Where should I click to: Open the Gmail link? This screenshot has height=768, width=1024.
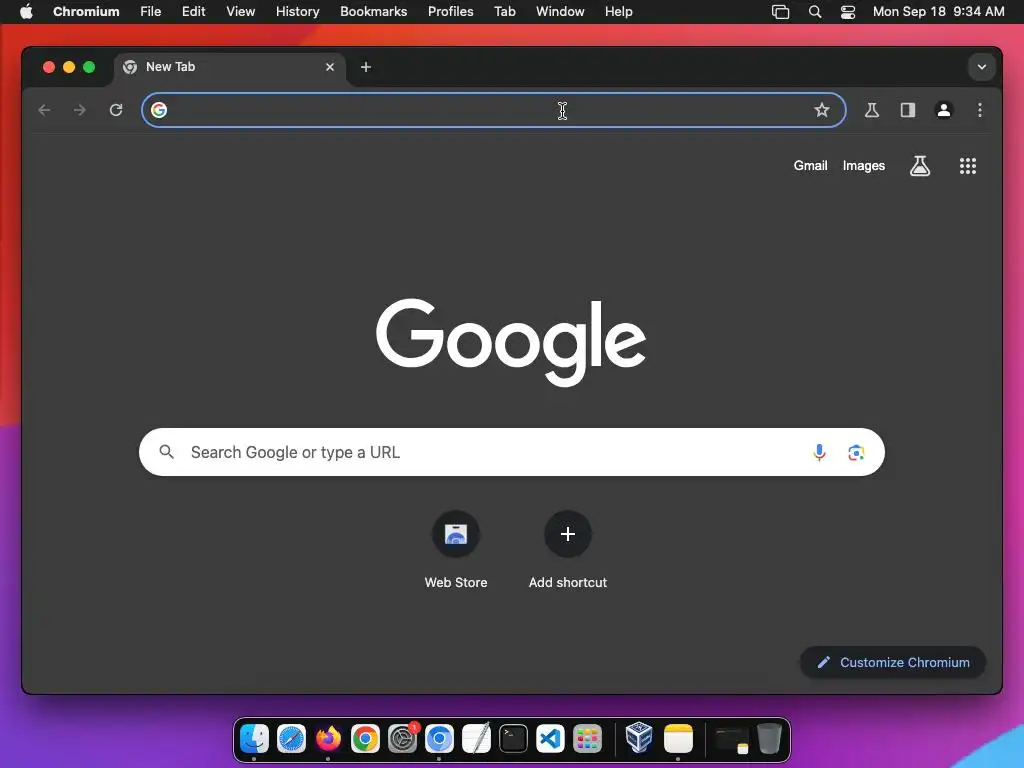[810, 165]
